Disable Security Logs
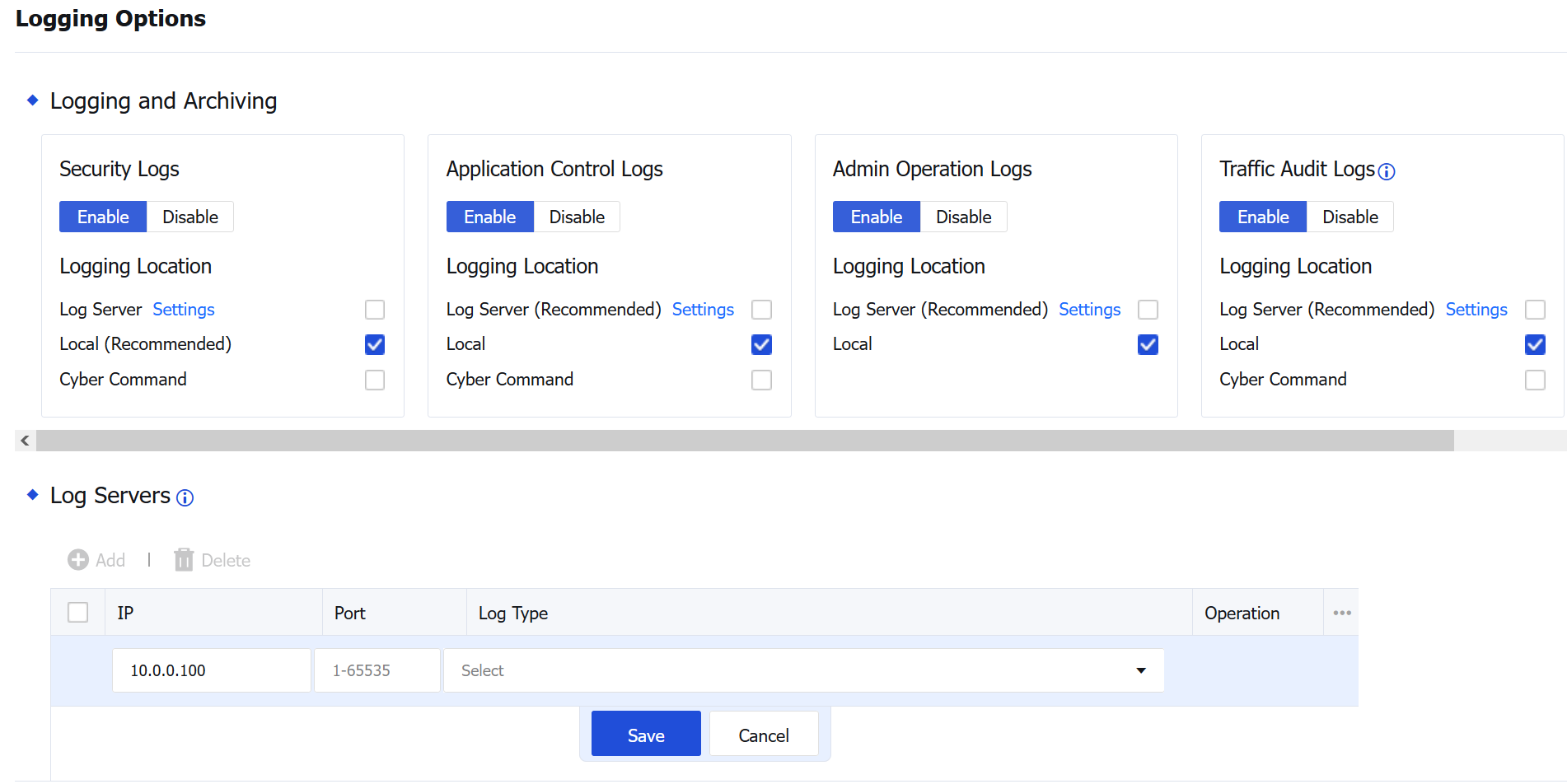 tap(190, 217)
